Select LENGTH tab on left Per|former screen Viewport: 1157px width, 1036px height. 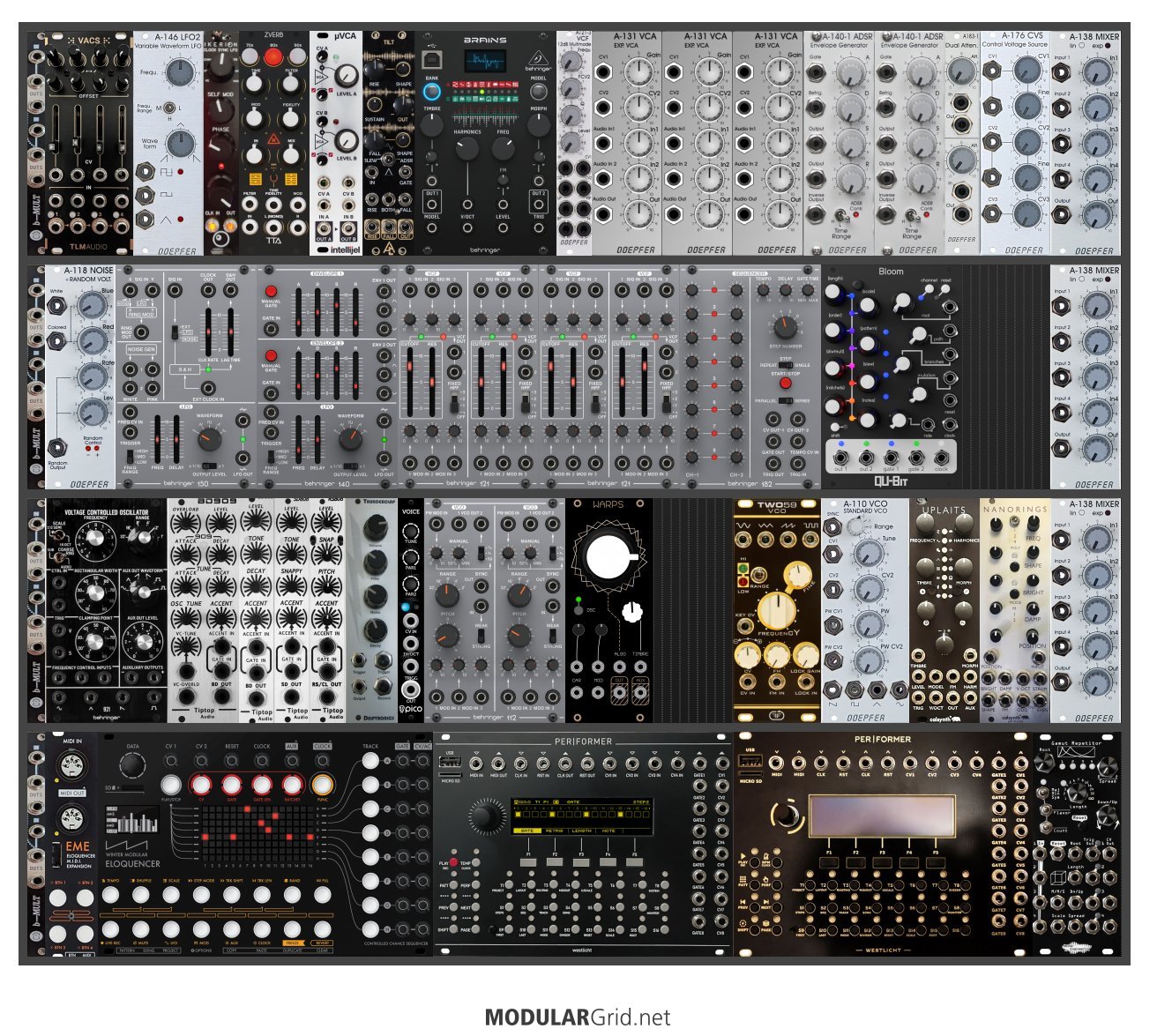582,830
